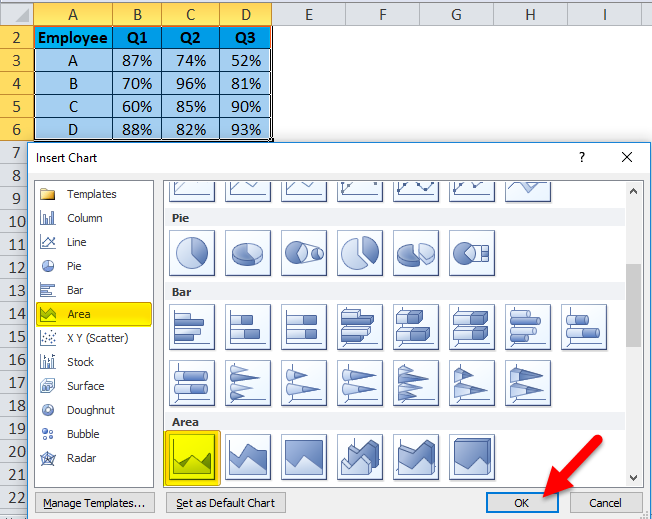Select Clustered Bar in 3-D chart
Image resolution: width=652 pixels, height=519 pixels.
point(360,327)
